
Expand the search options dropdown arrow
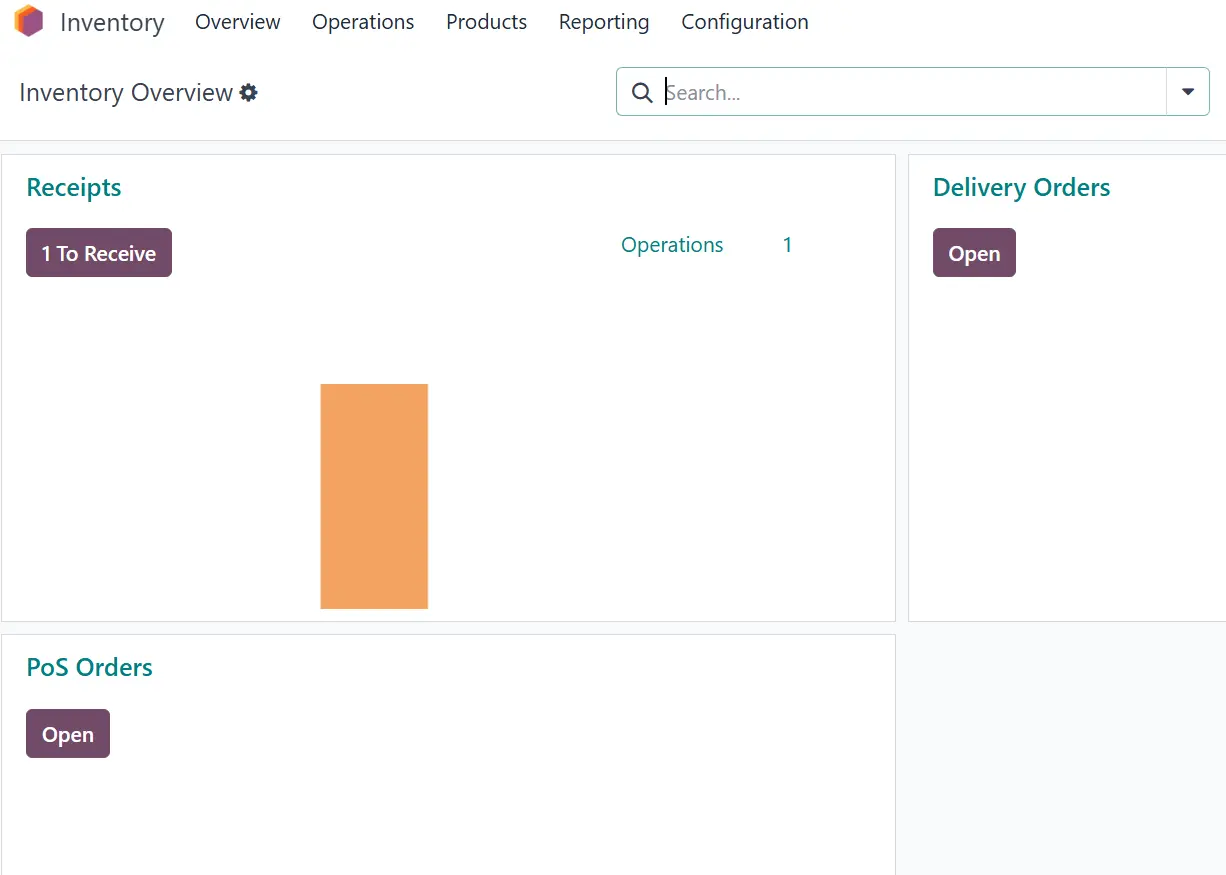tap(1187, 92)
